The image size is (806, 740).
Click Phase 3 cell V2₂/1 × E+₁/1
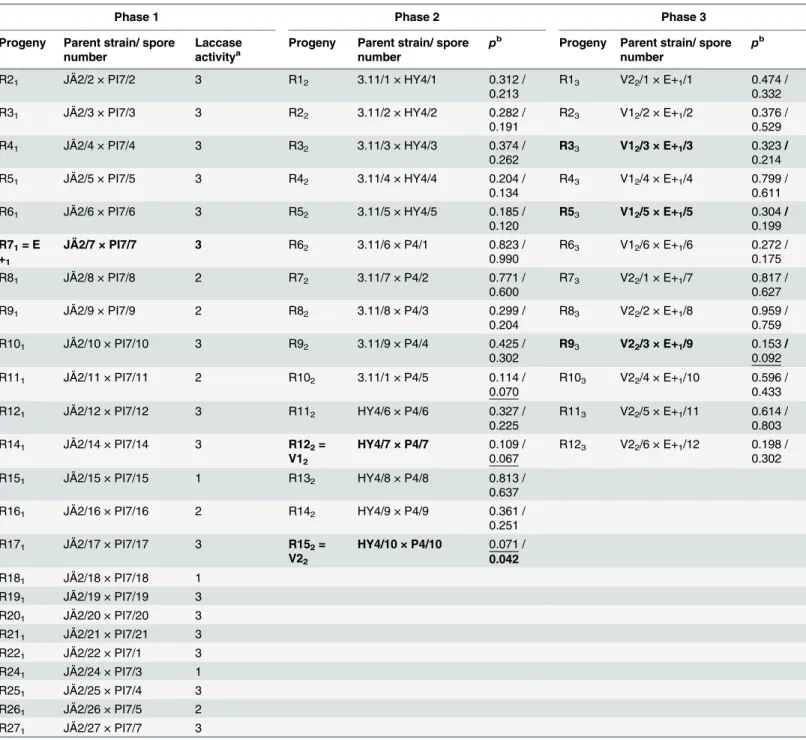point(656,80)
